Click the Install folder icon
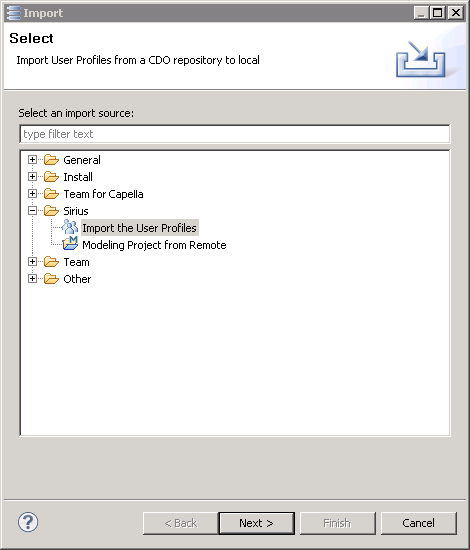The width and height of the screenshot is (470, 550). (x=51, y=177)
